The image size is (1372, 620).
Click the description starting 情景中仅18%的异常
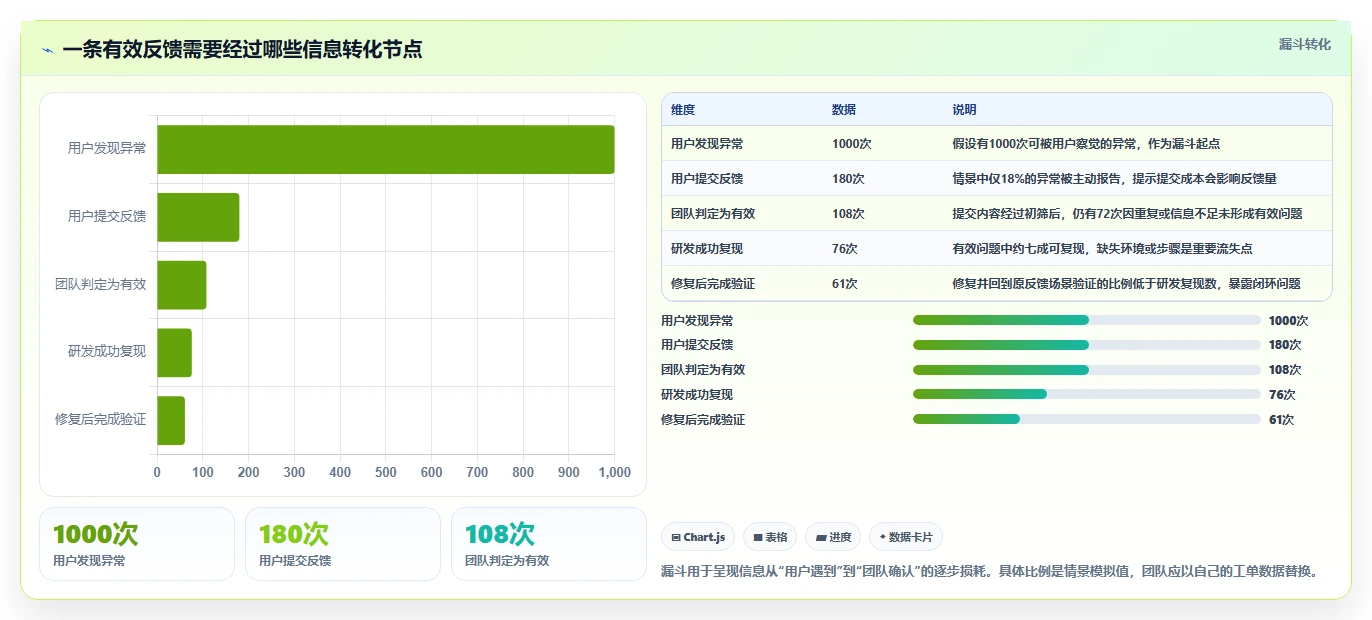[1115, 179]
